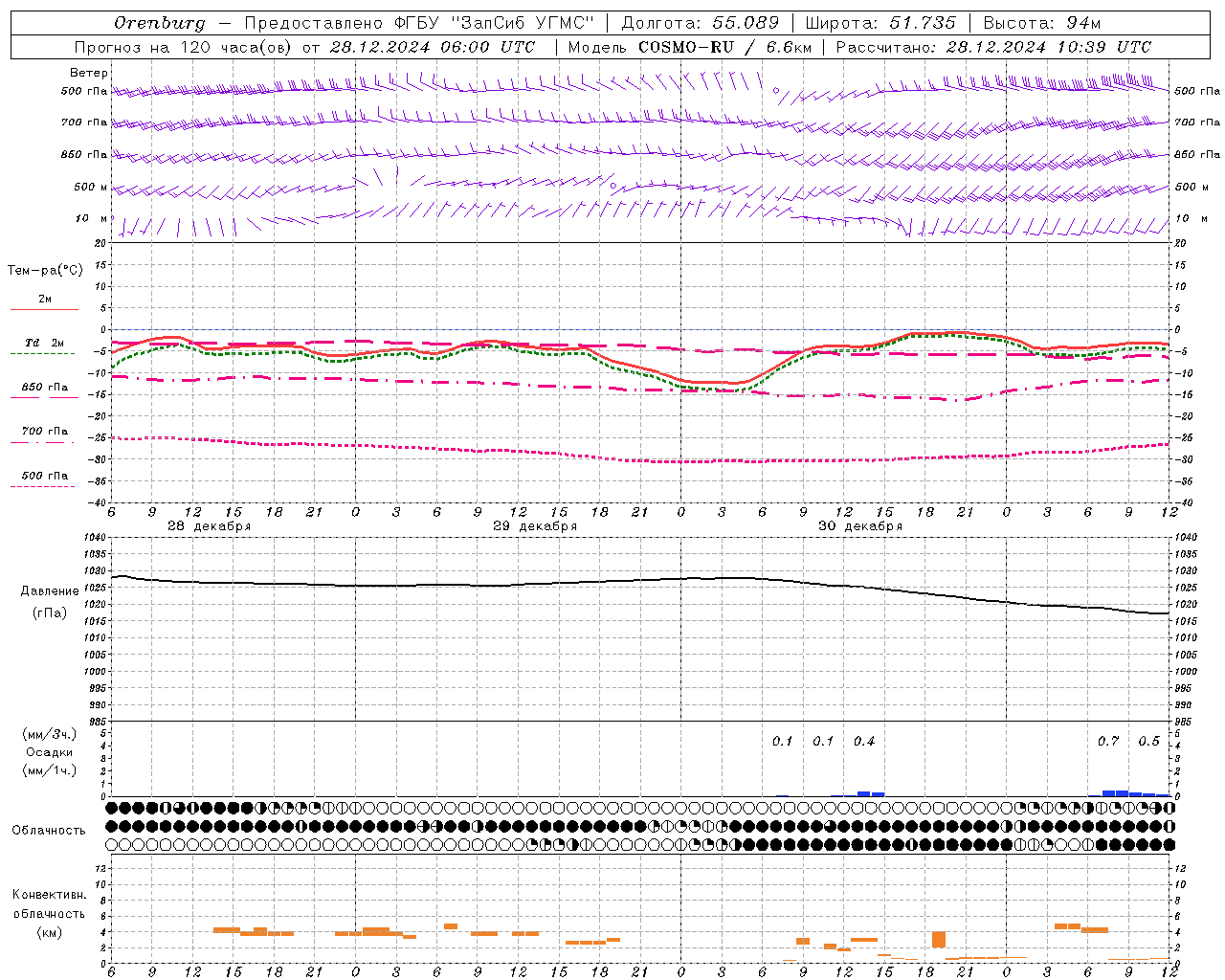Click the '(мм/1ч.)' precipitation unit label
The image size is (1225, 980).
(49, 770)
